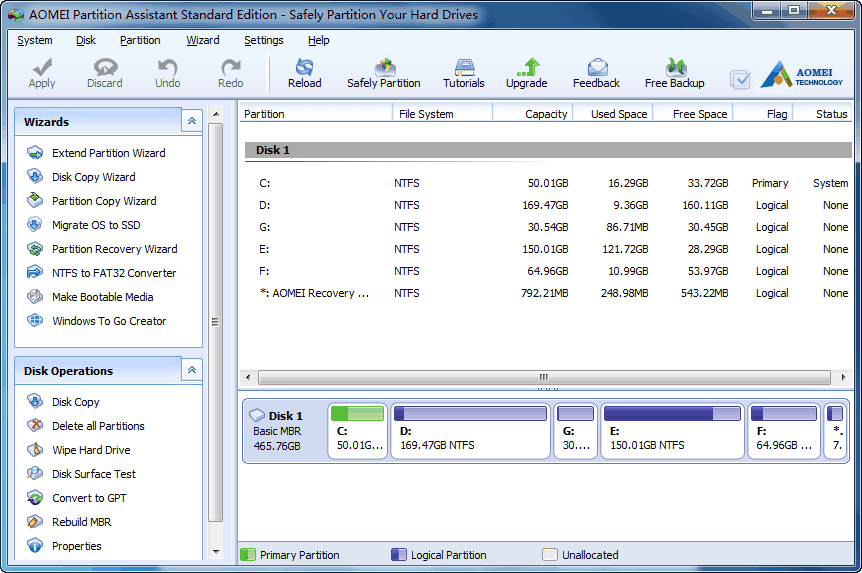Select the C: partition block in disk map
This screenshot has height=573, width=862.
tap(358, 431)
